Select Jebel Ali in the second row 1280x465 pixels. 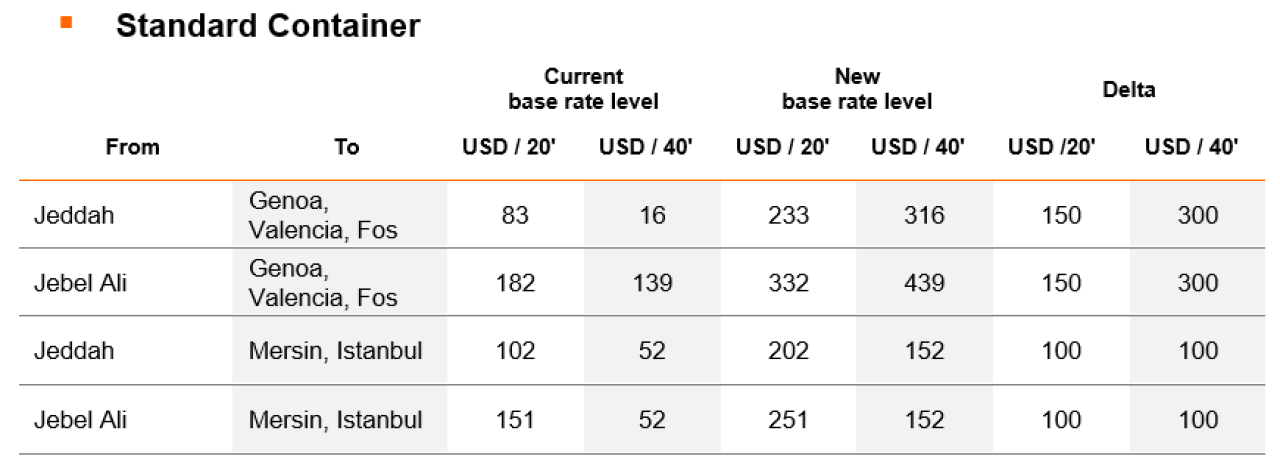pos(81,283)
